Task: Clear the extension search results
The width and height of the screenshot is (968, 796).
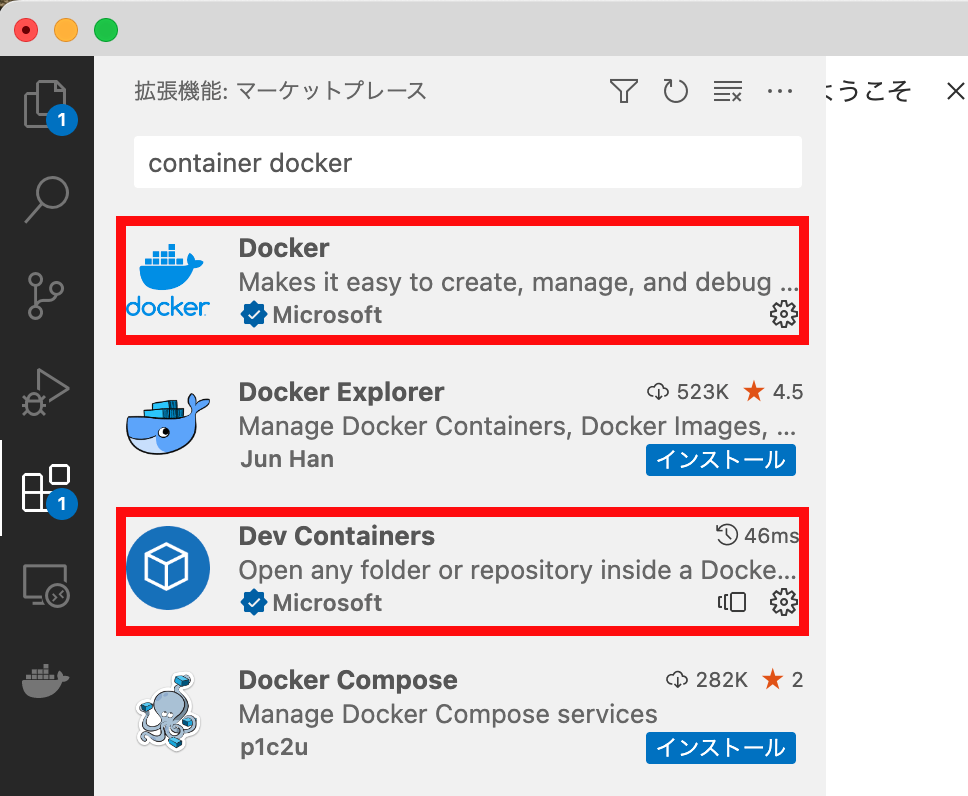Action: 727,90
